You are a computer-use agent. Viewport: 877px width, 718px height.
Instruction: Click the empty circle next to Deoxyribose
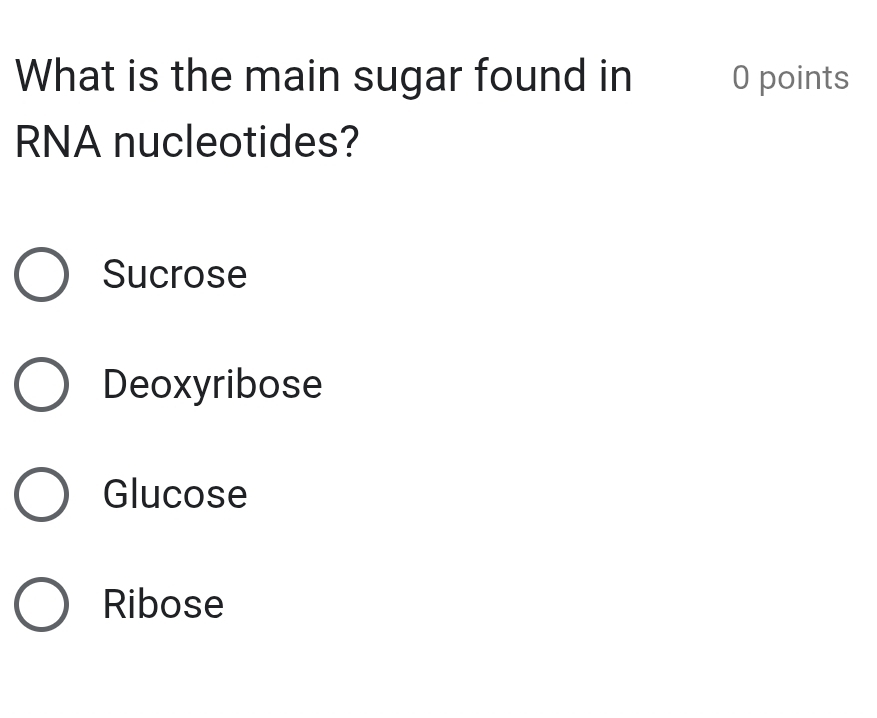click(41, 384)
